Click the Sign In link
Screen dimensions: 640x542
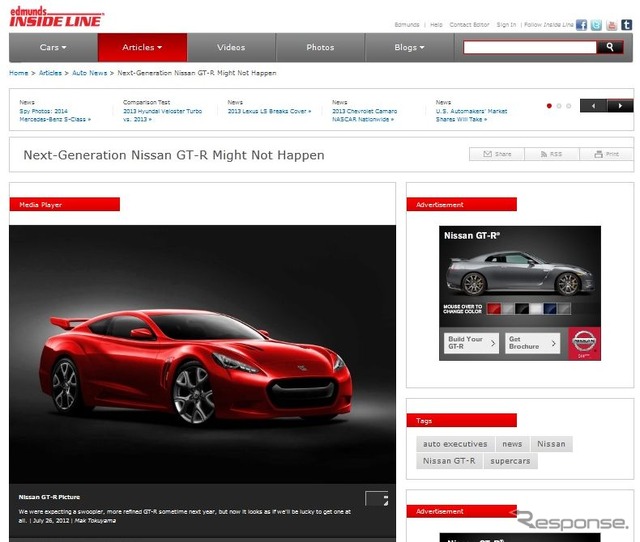click(506, 24)
